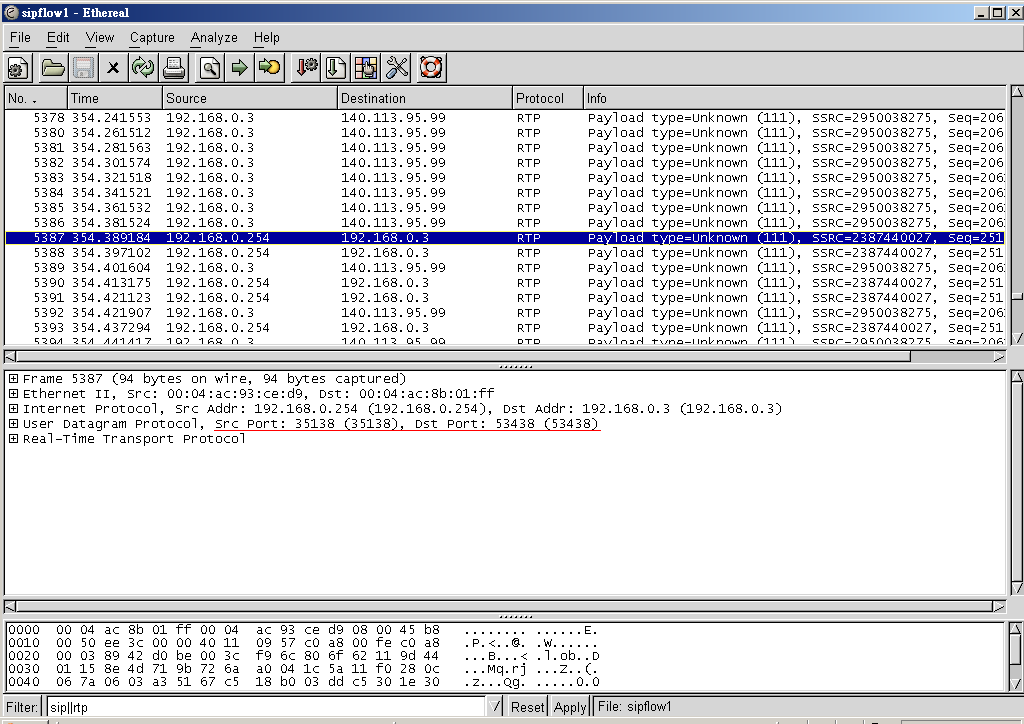Expand the Ethernet II tree node
Viewport: 1024px width, 724px height.
click(13, 394)
